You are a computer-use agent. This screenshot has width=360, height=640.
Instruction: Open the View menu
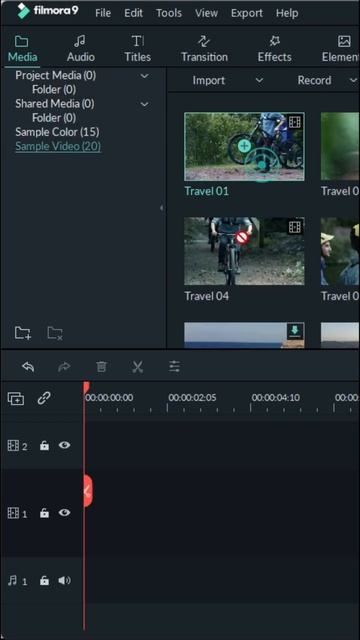(206, 13)
